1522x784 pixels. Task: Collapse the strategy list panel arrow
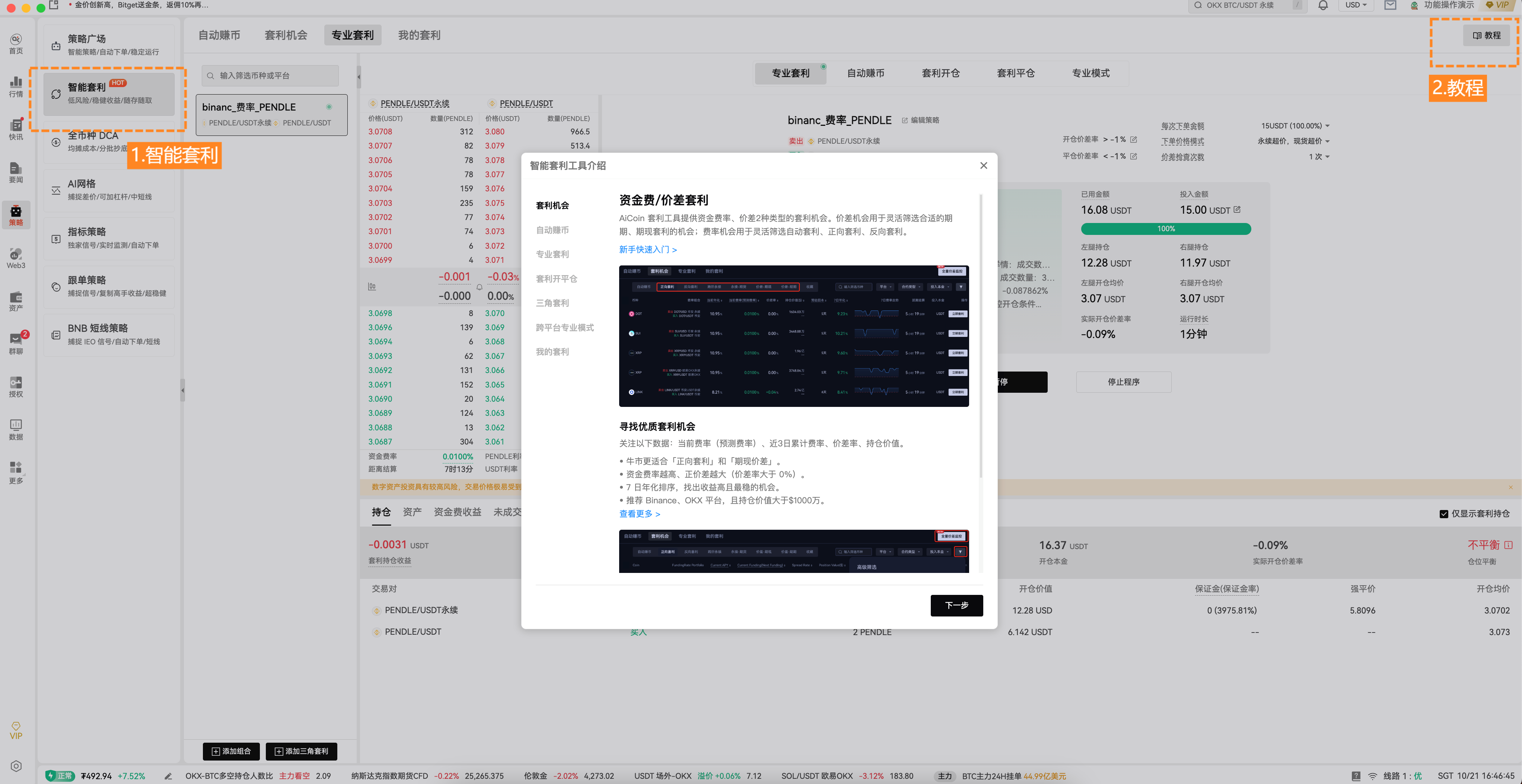(359, 77)
